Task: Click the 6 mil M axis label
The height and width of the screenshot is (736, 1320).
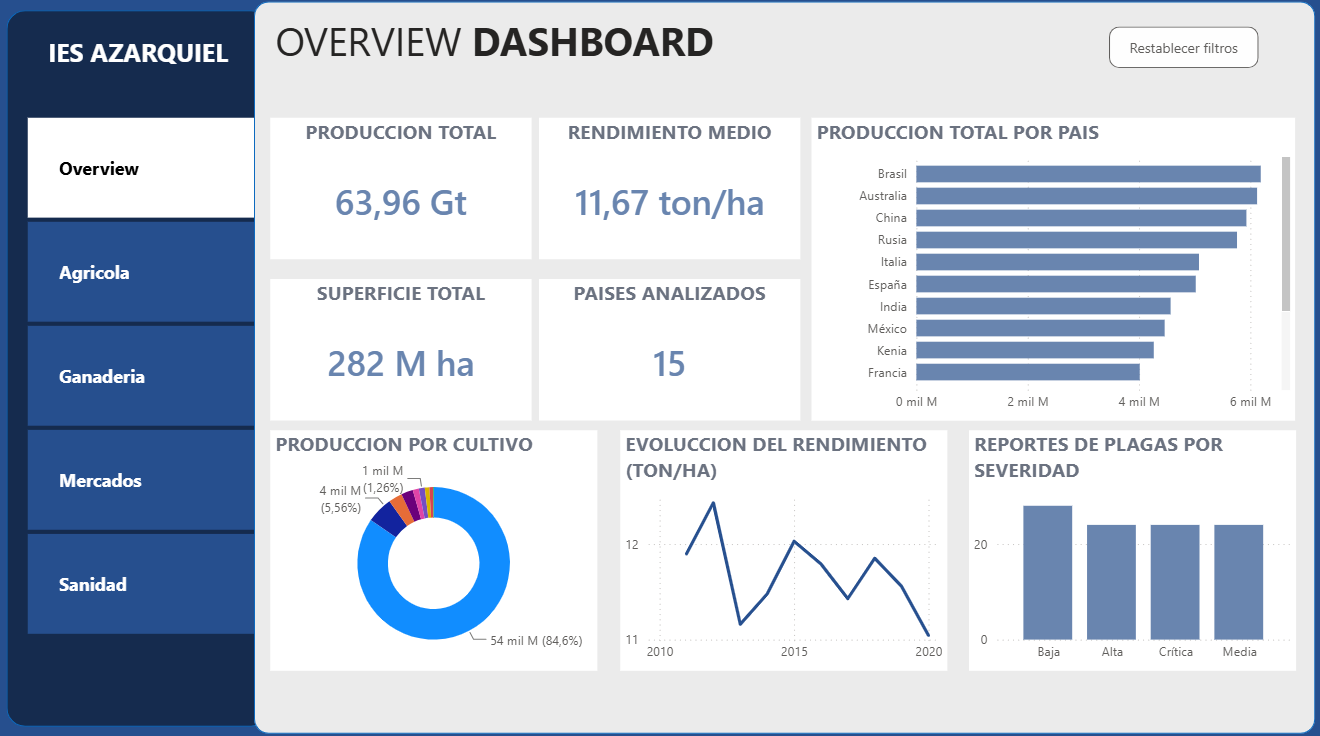Action: pyautogui.click(x=1250, y=402)
